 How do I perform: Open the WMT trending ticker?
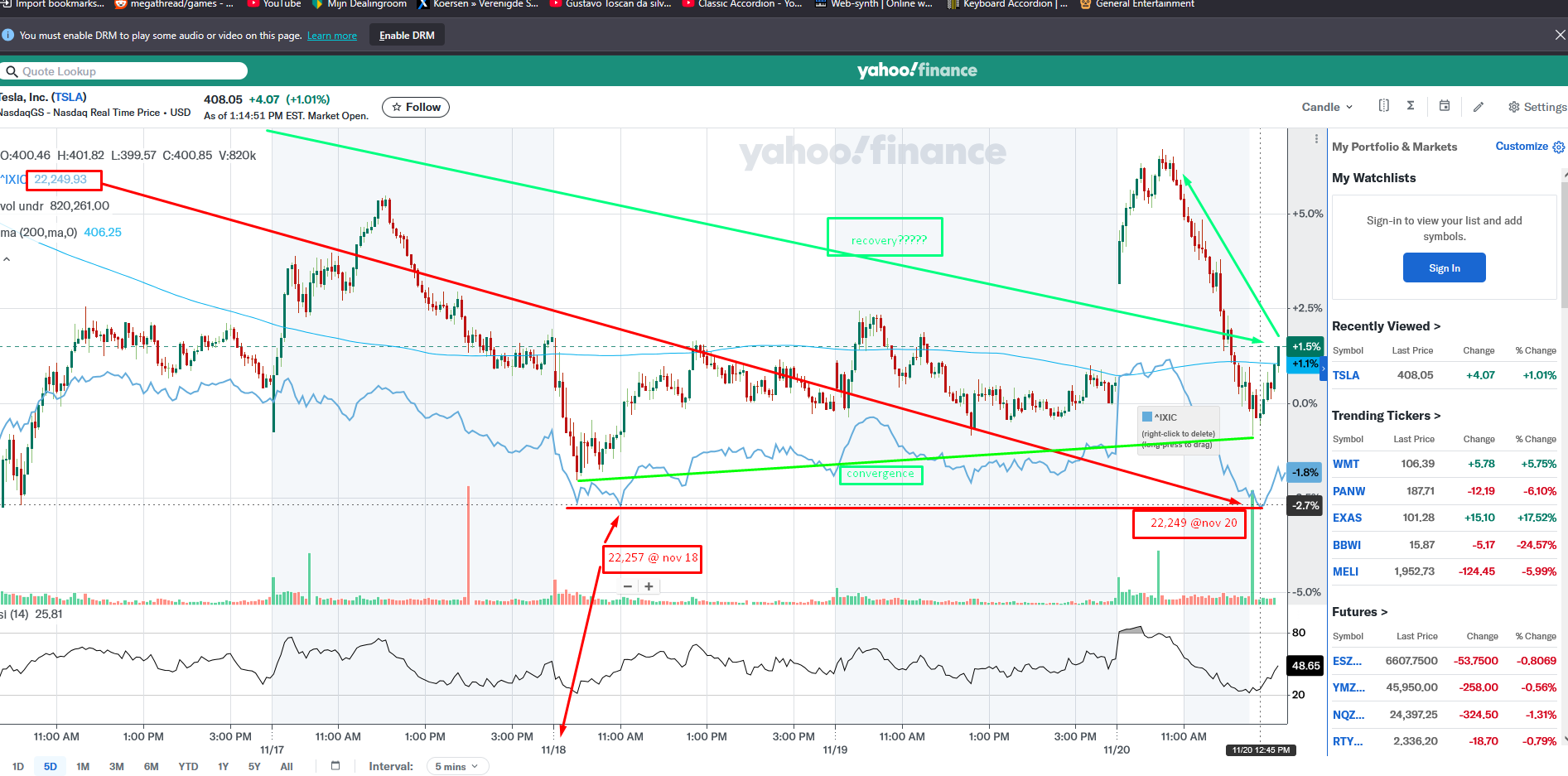coord(1346,464)
